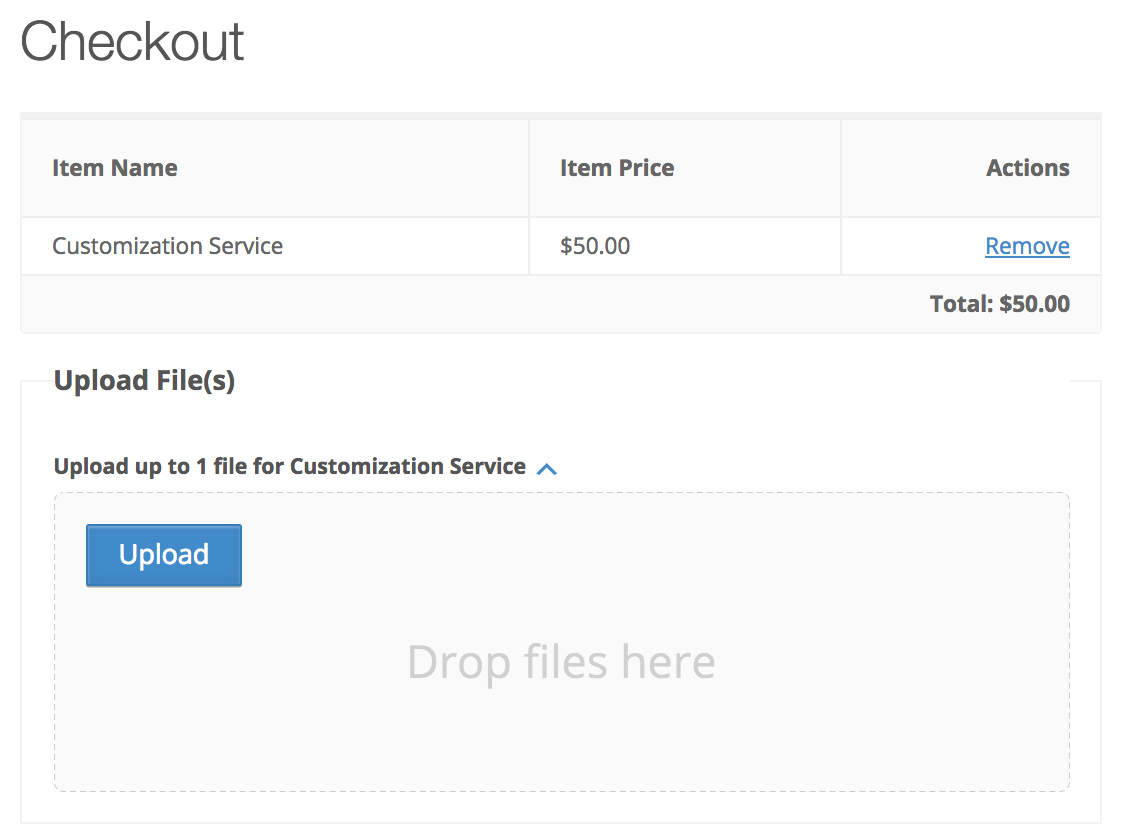Viewport: 1138px width, 836px height.
Task: Click the Item Price column header
Action: [x=616, y=168]
